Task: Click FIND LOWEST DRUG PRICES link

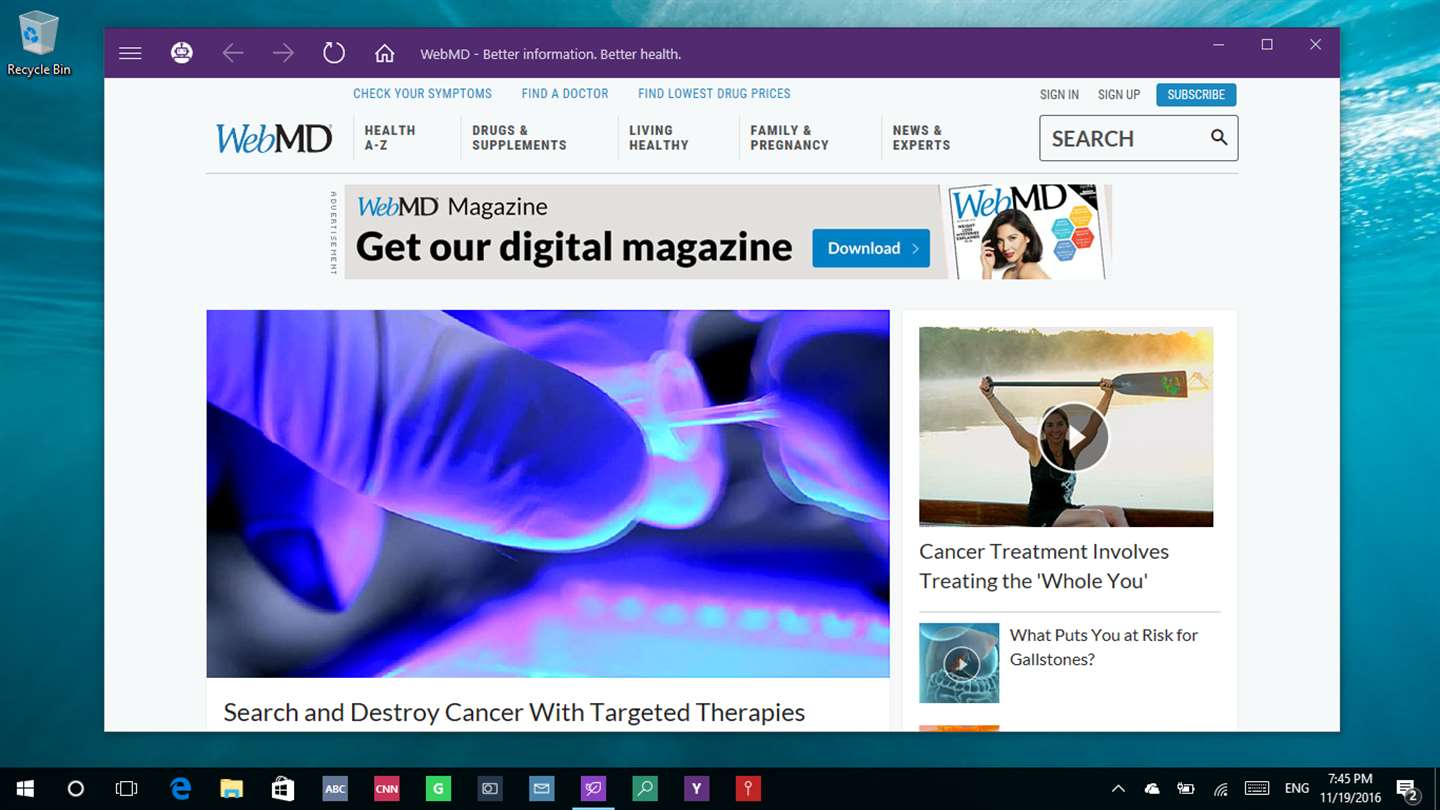Action: coord(714,93)
